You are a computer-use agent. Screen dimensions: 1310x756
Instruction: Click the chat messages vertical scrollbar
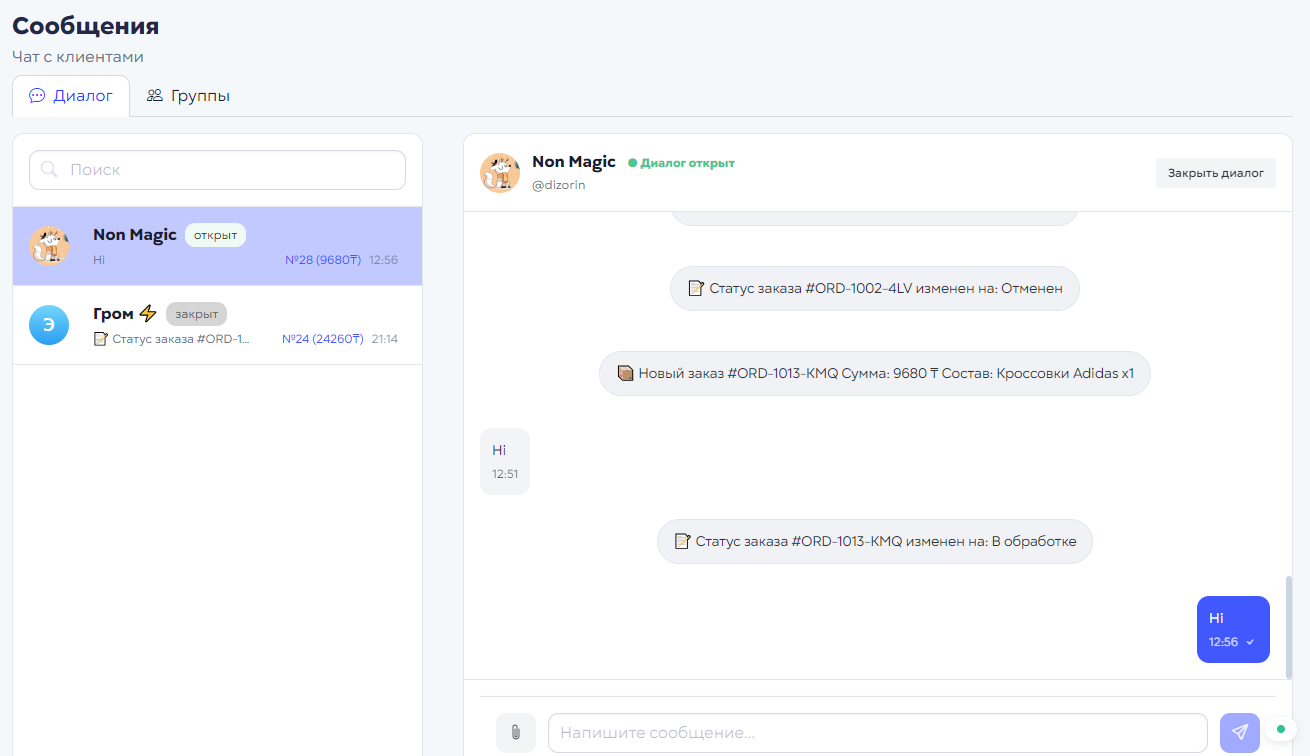[x=1288, y=627]
